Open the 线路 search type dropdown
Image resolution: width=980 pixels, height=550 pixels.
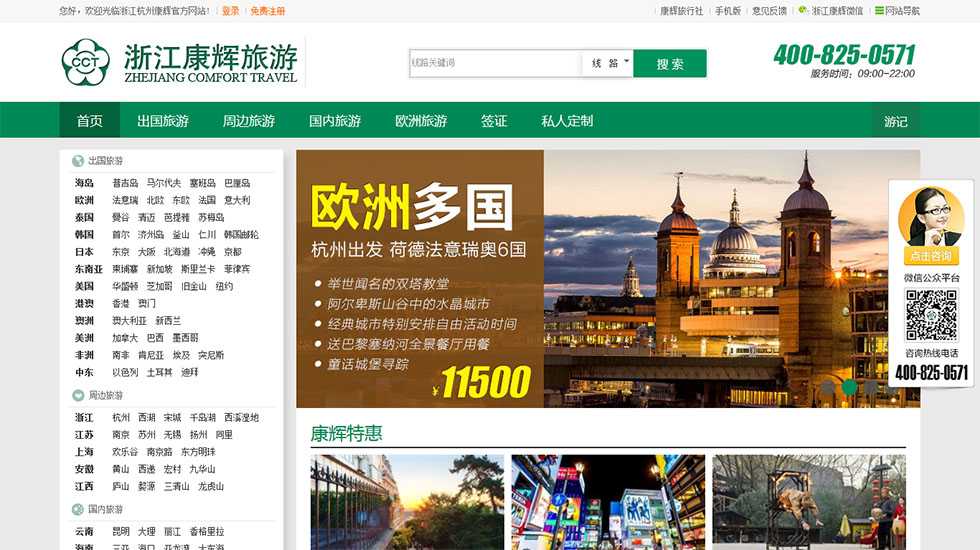click(x=608, y=63)
